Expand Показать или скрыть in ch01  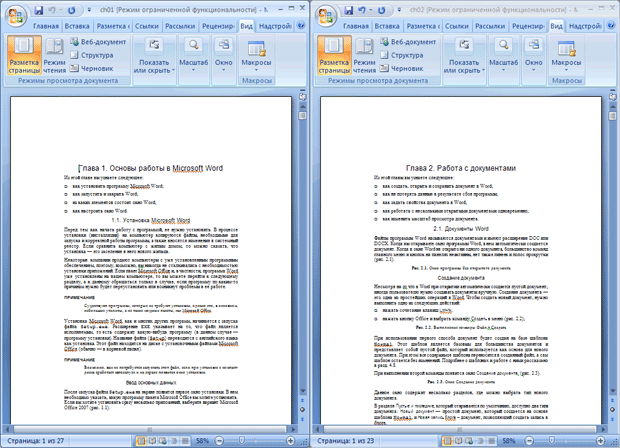coord(154,56)
